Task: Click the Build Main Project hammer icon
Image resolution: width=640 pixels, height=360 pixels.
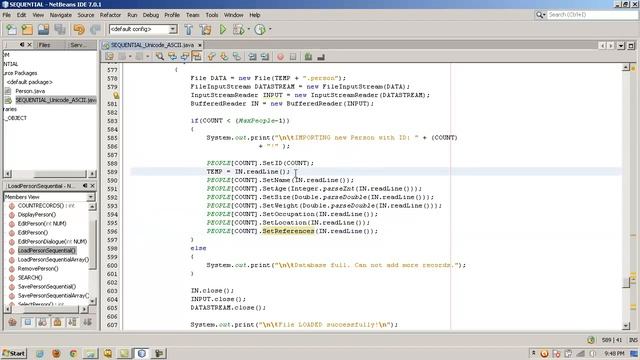Action: tap(189, 29)
